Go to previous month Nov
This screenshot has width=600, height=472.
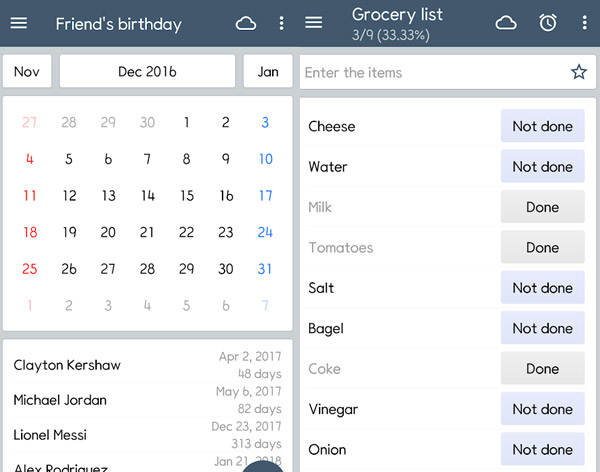(x=27, y=72)
